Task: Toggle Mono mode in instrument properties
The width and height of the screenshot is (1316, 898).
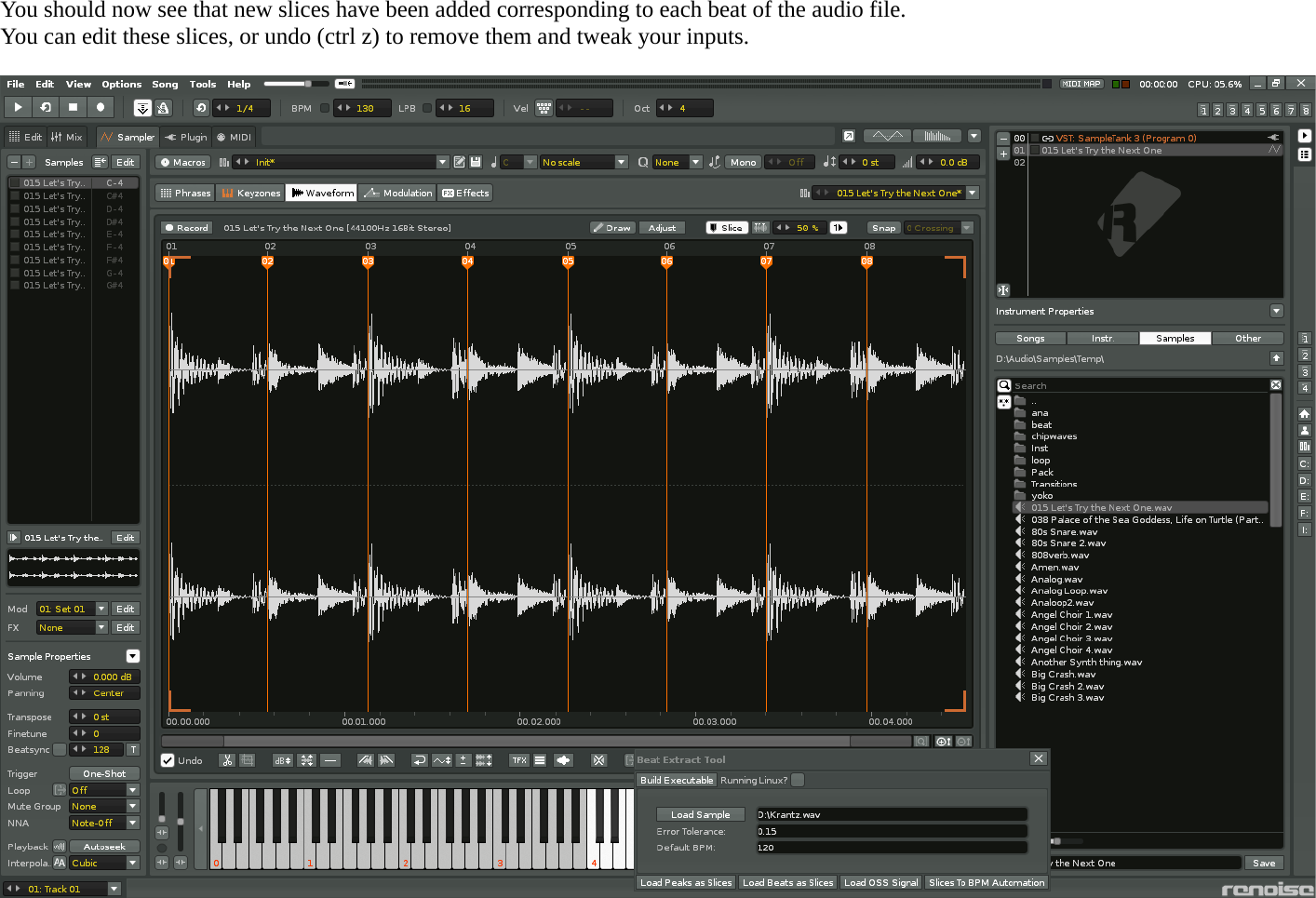Action: [x=742, y=161]
